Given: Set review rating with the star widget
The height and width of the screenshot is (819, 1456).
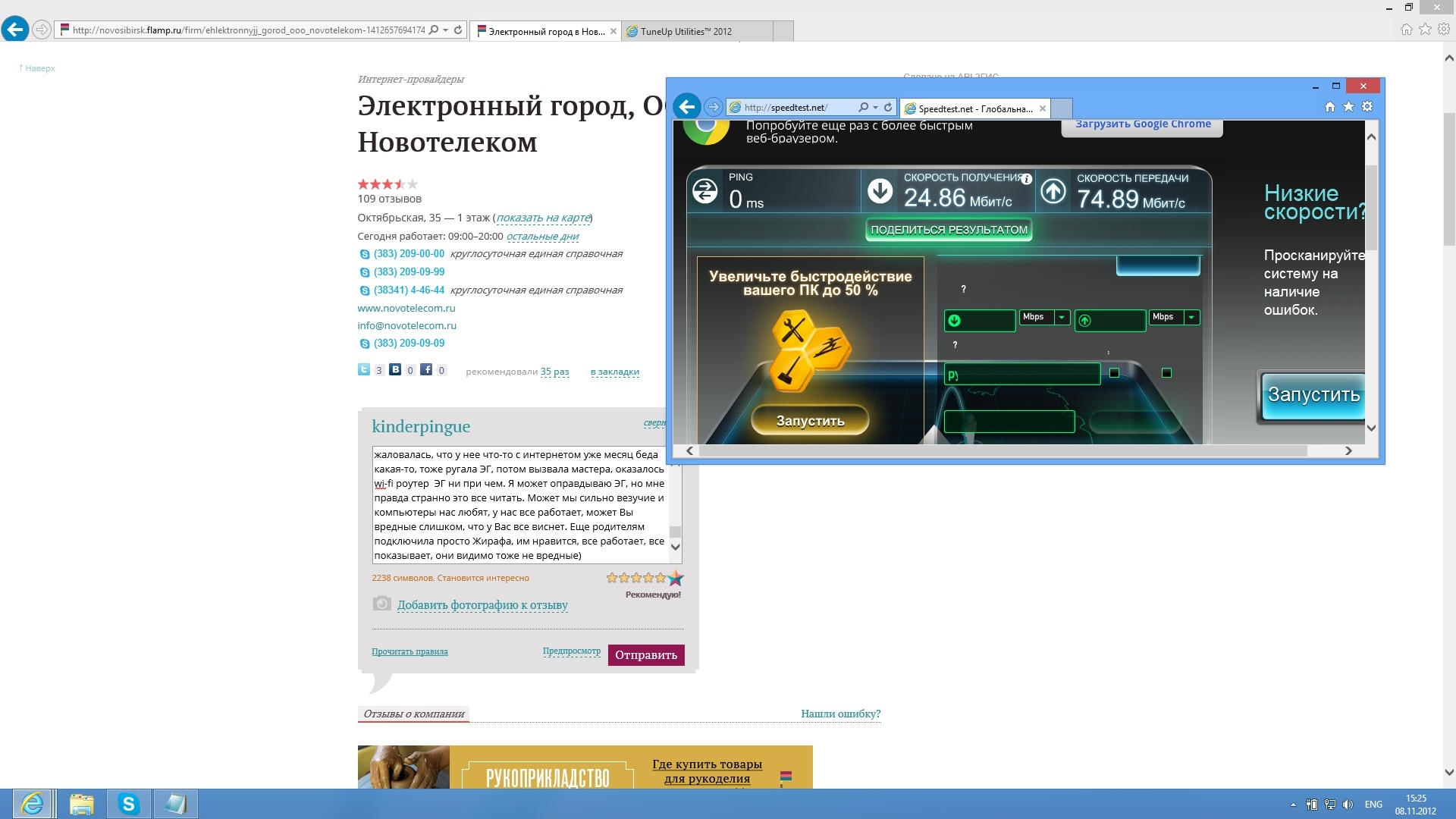Looking at the screenshot, I should [645, 578].
